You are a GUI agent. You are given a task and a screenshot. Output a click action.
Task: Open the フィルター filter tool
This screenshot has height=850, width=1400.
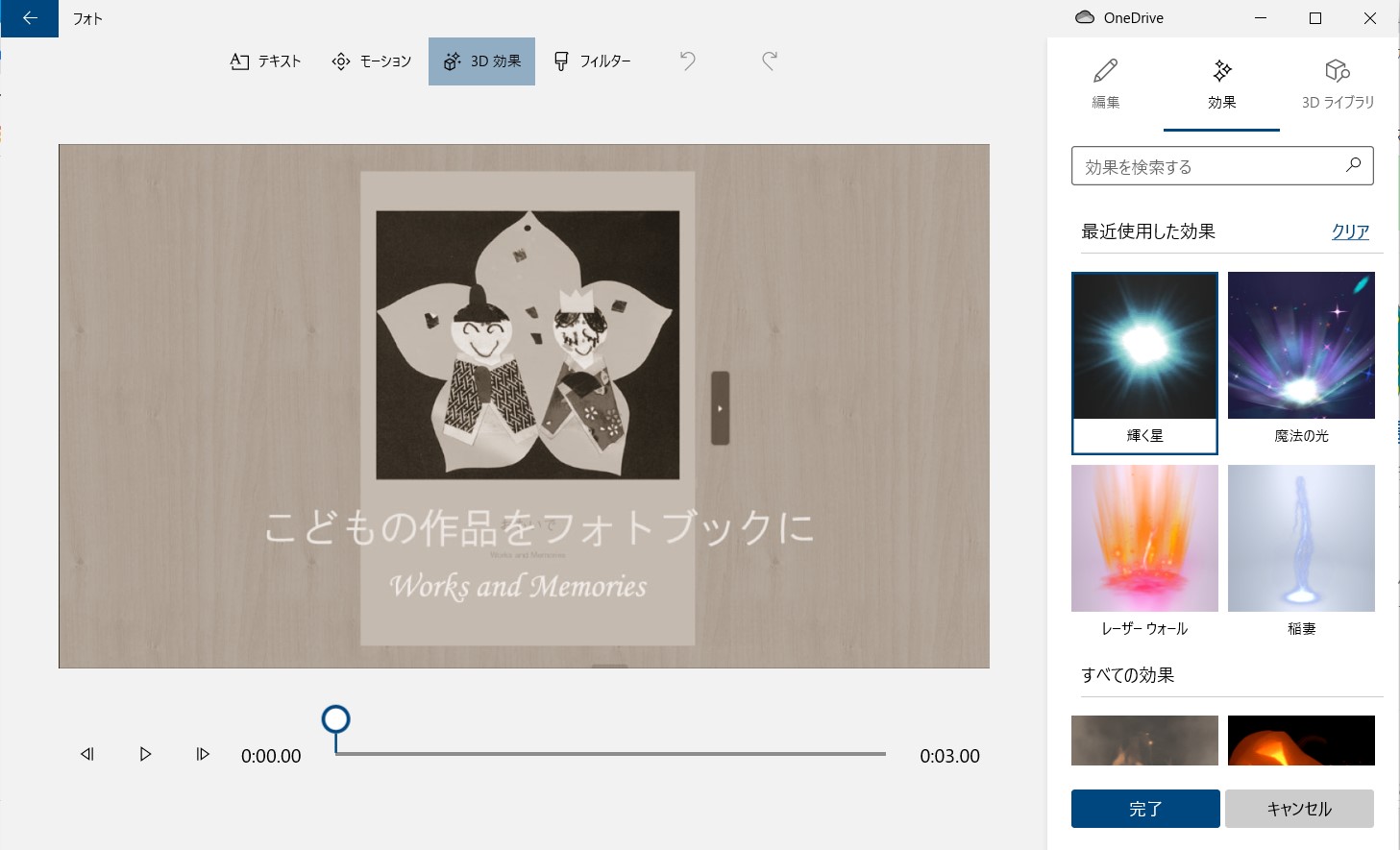[x=592, y=61]
